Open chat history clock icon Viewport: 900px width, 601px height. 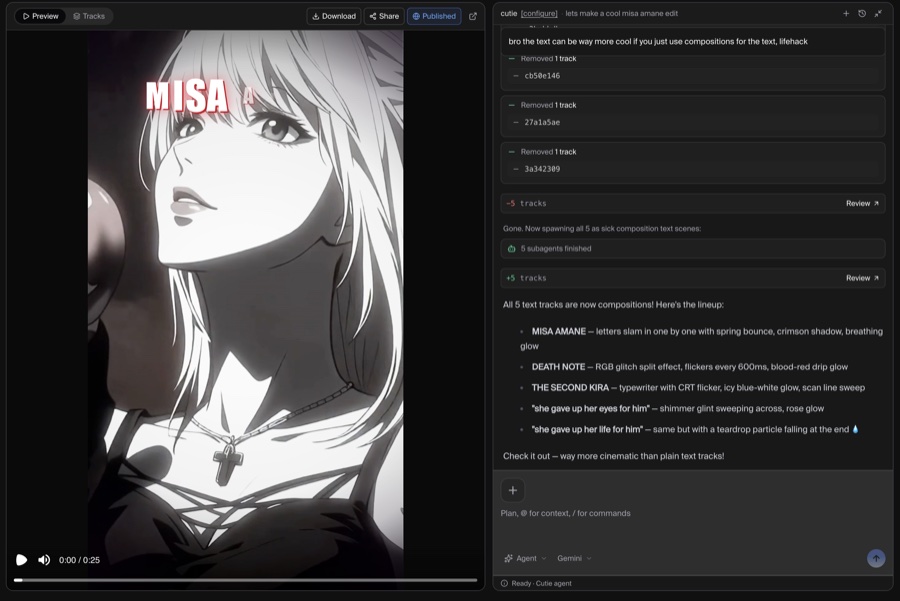(862, 13)
